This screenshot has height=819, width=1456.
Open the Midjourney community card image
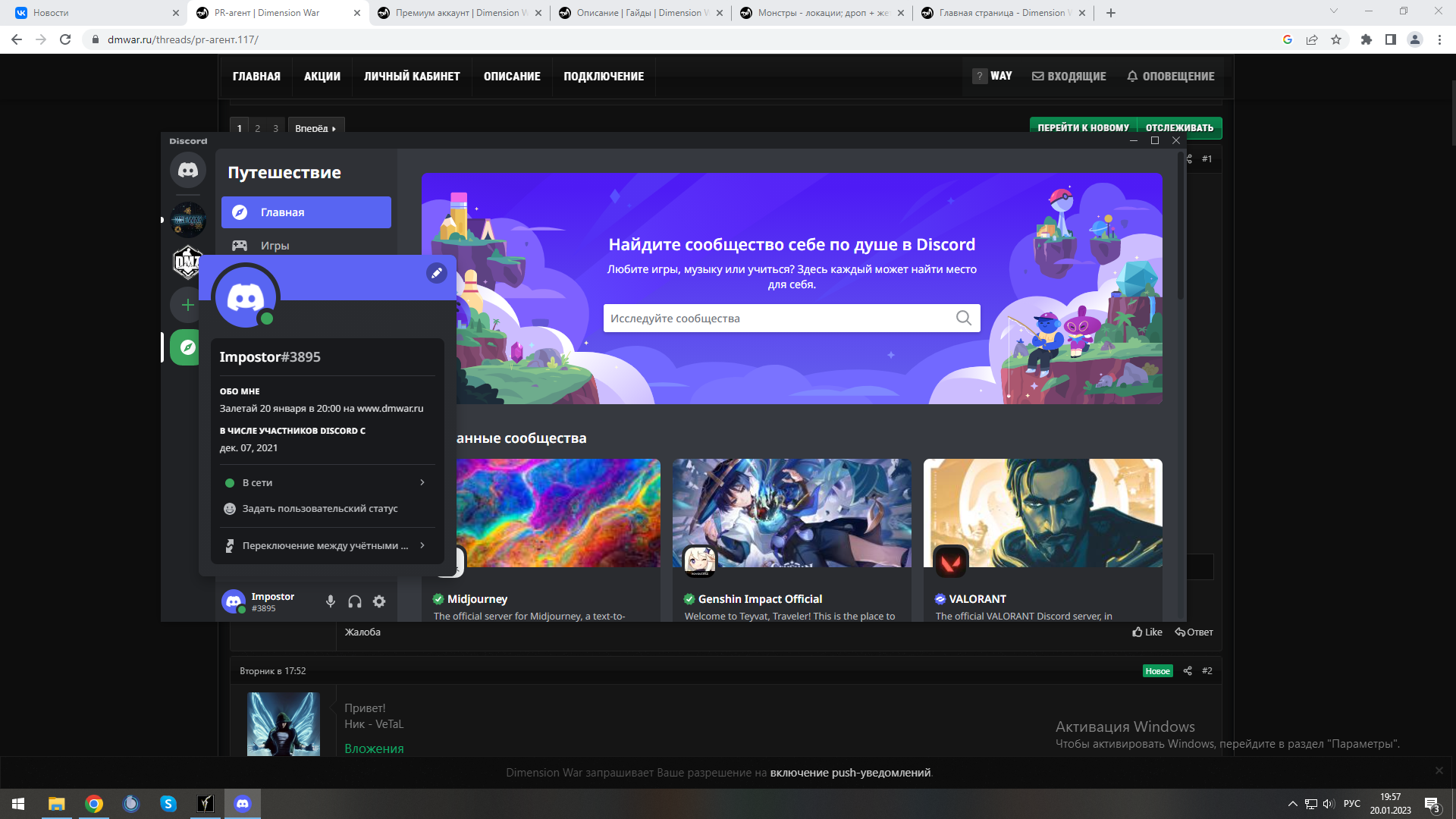[x=558, y=513]
